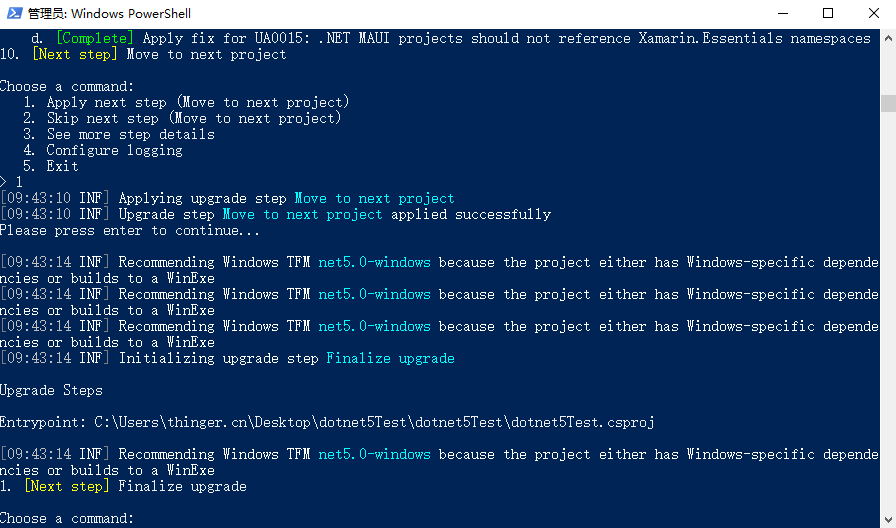Click the scrollbar down arrow
Screen dimensions: 896x528
click(x=888, y=519)
